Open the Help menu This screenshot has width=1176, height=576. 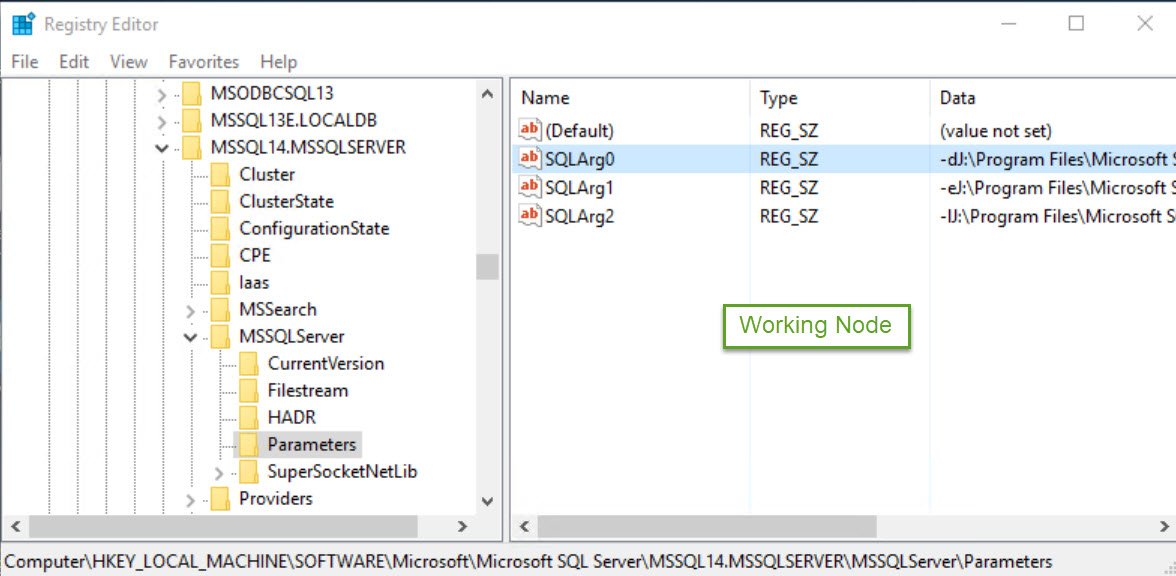point(279,62)
